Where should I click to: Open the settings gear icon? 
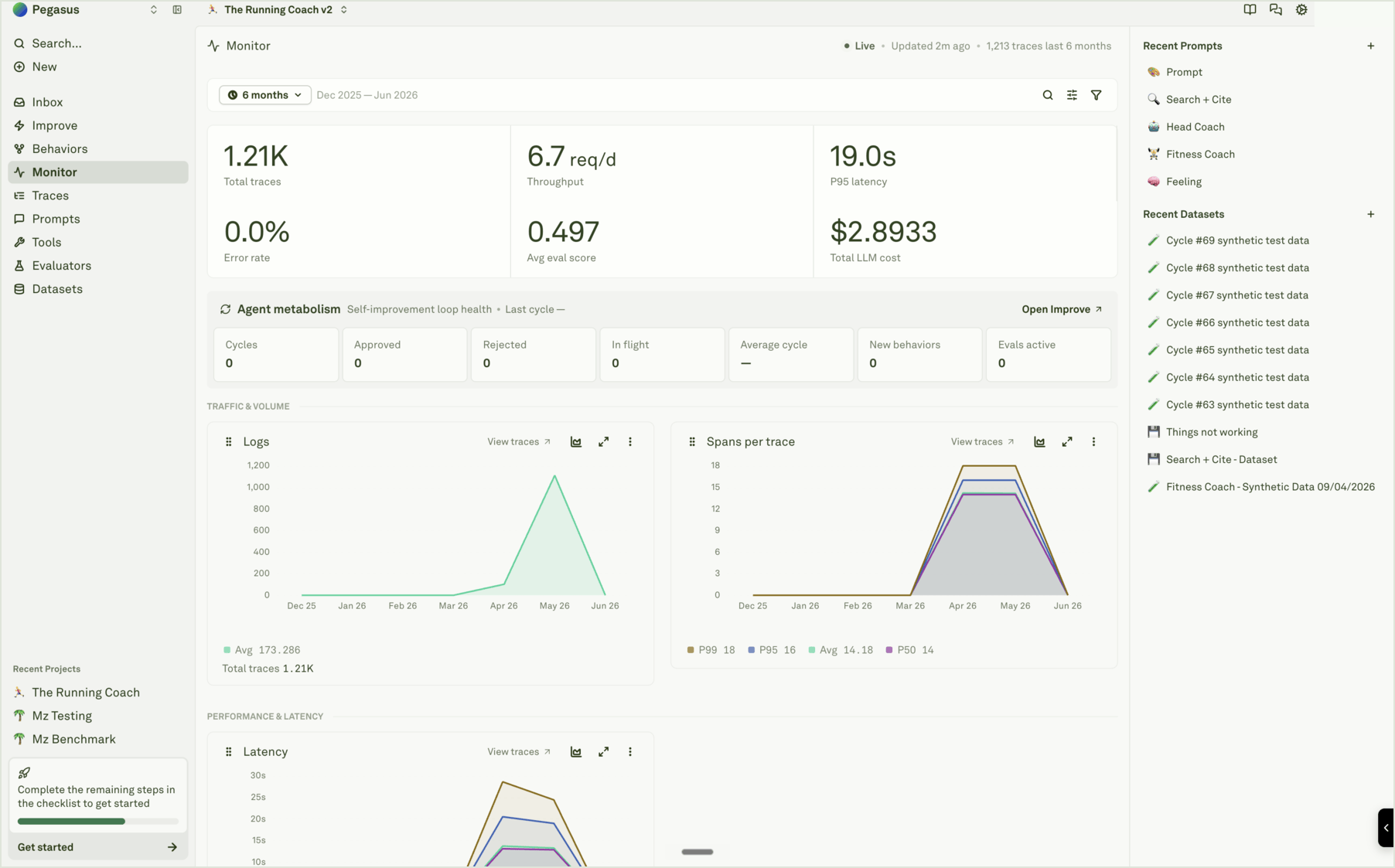pos(1301,10)
